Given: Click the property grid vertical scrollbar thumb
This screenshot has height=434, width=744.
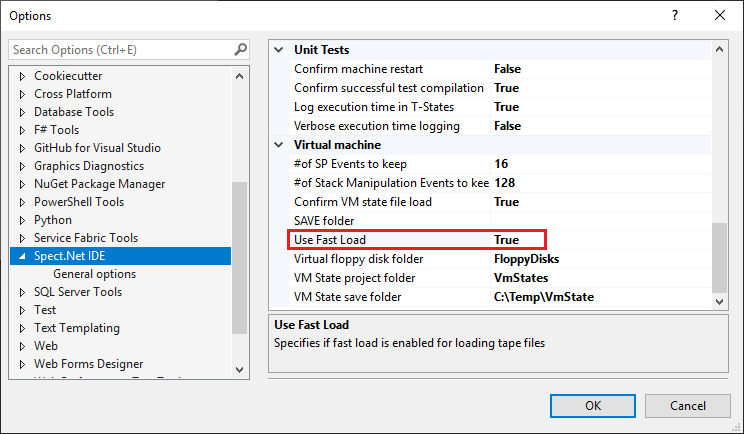Looking at the screenshot, I should 719,258.
